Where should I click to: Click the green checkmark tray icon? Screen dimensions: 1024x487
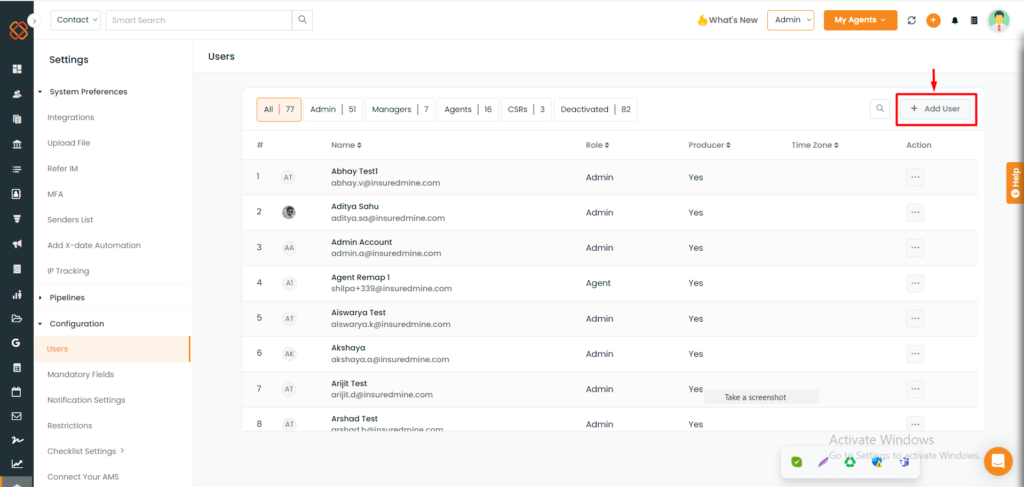click(x=796, y=462)
